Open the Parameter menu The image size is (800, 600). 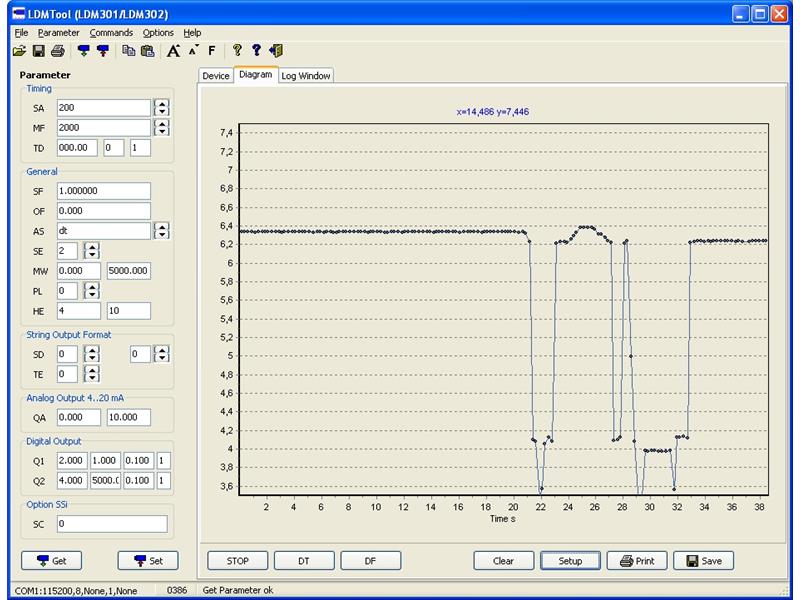pyautogui.click(x=59, y=33)
